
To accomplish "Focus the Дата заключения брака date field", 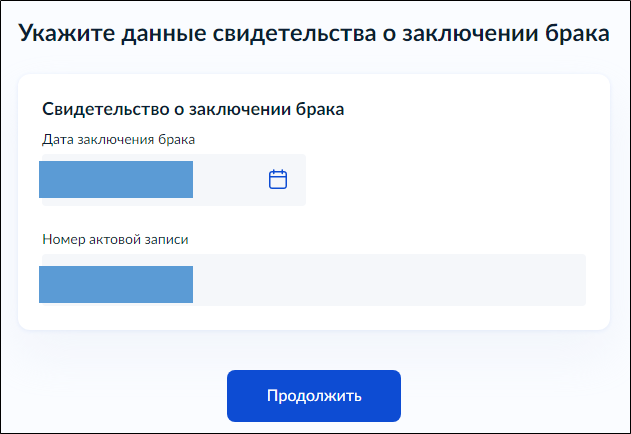I will tap(172, 180).
